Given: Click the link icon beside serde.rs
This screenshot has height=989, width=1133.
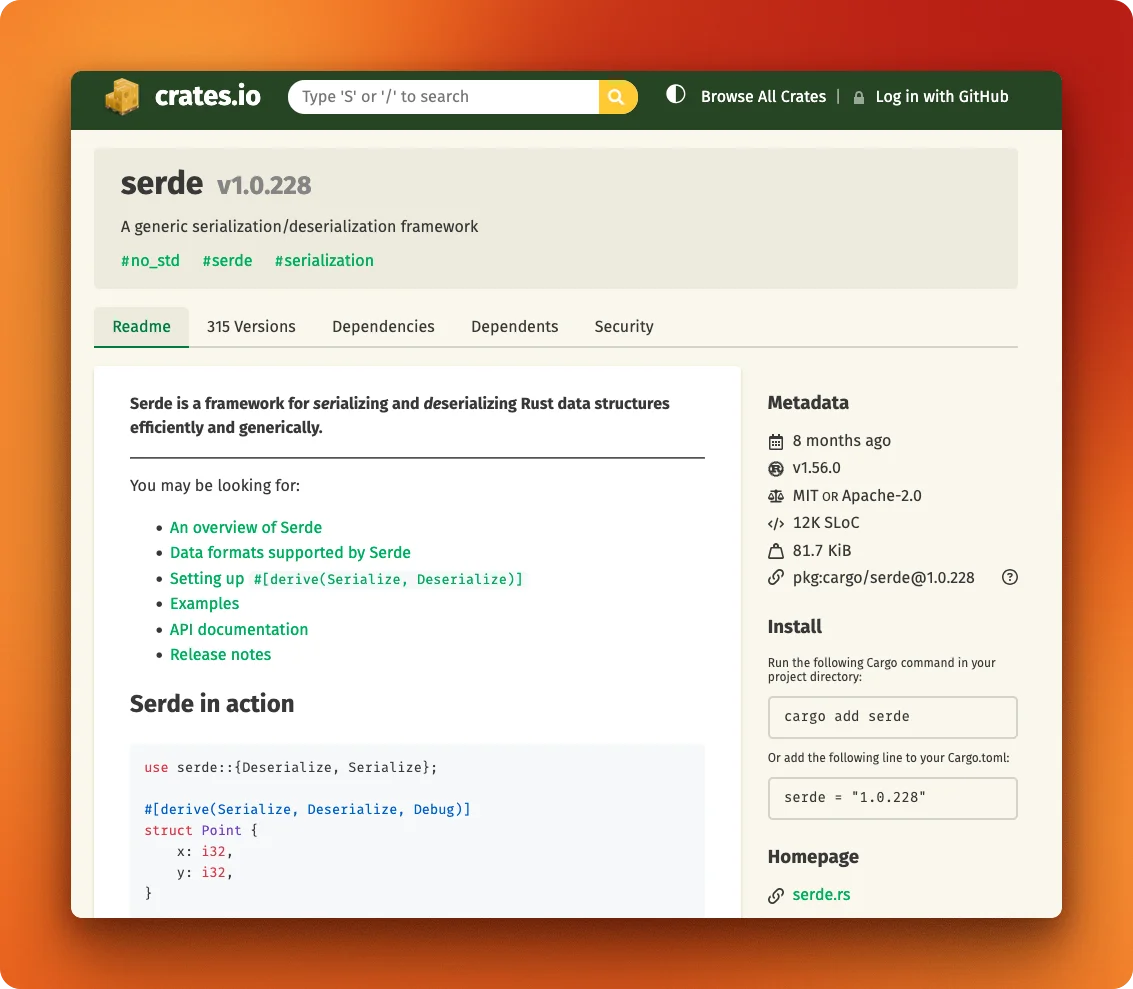Looking at the screenshot, I should 776,896.
